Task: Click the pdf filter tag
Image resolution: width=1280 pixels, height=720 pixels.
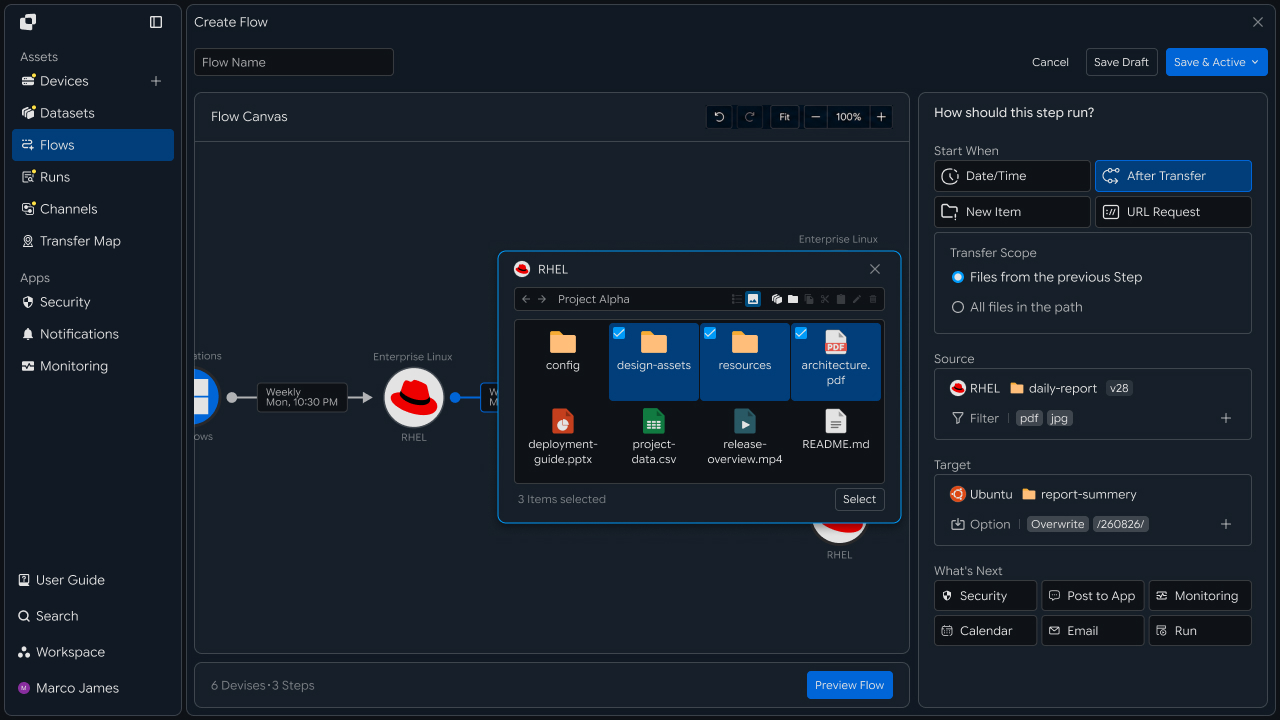Action: 1029,418
